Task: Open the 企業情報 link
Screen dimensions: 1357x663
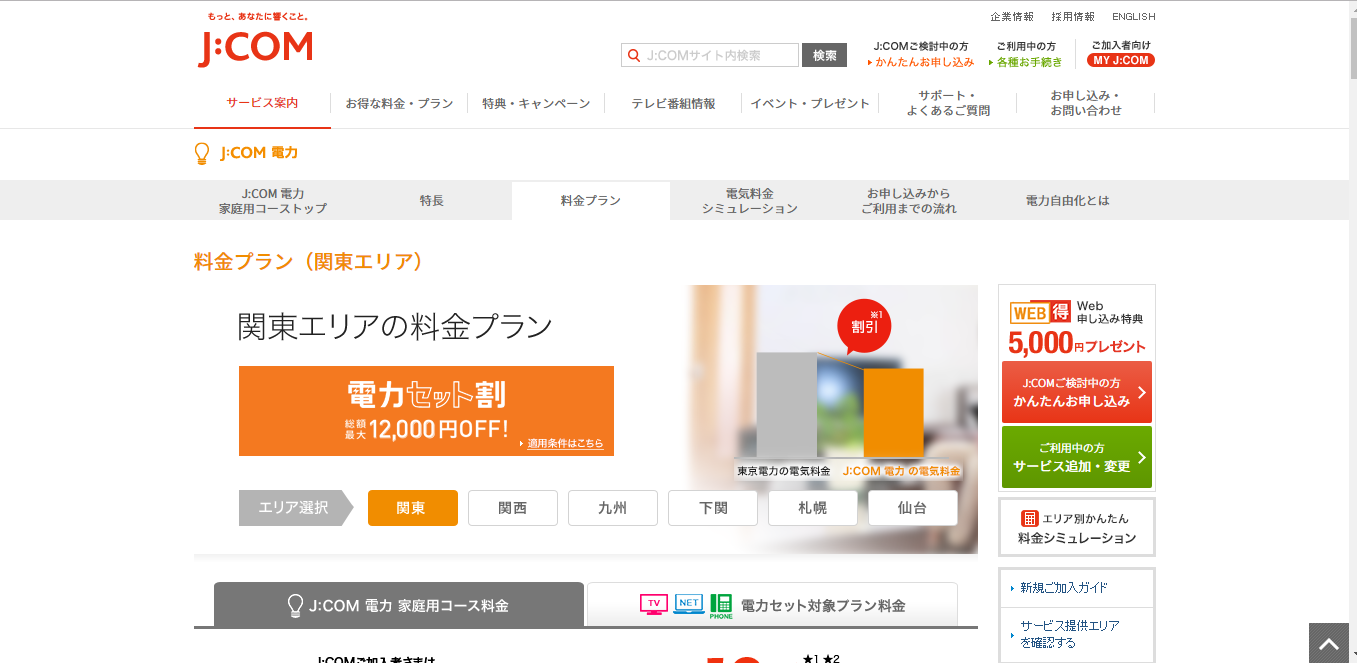Action: pyautogui.click(x=1012, y=17)
